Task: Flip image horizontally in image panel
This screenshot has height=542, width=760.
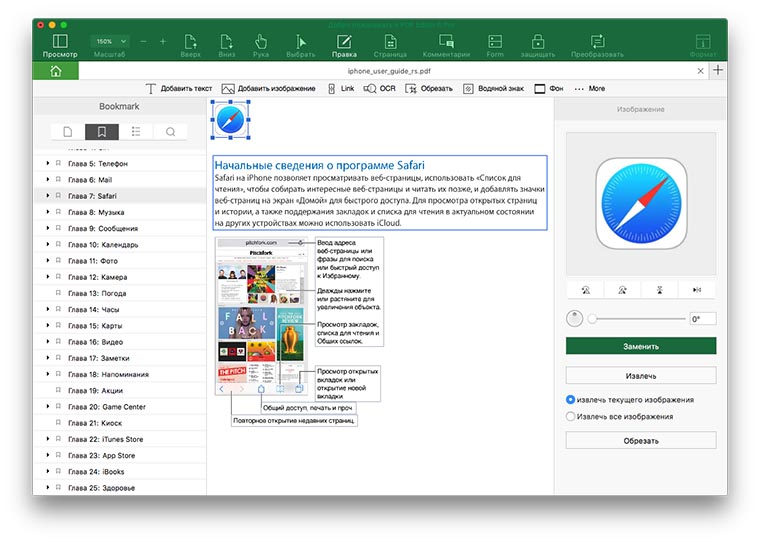Action: [695, 290]
